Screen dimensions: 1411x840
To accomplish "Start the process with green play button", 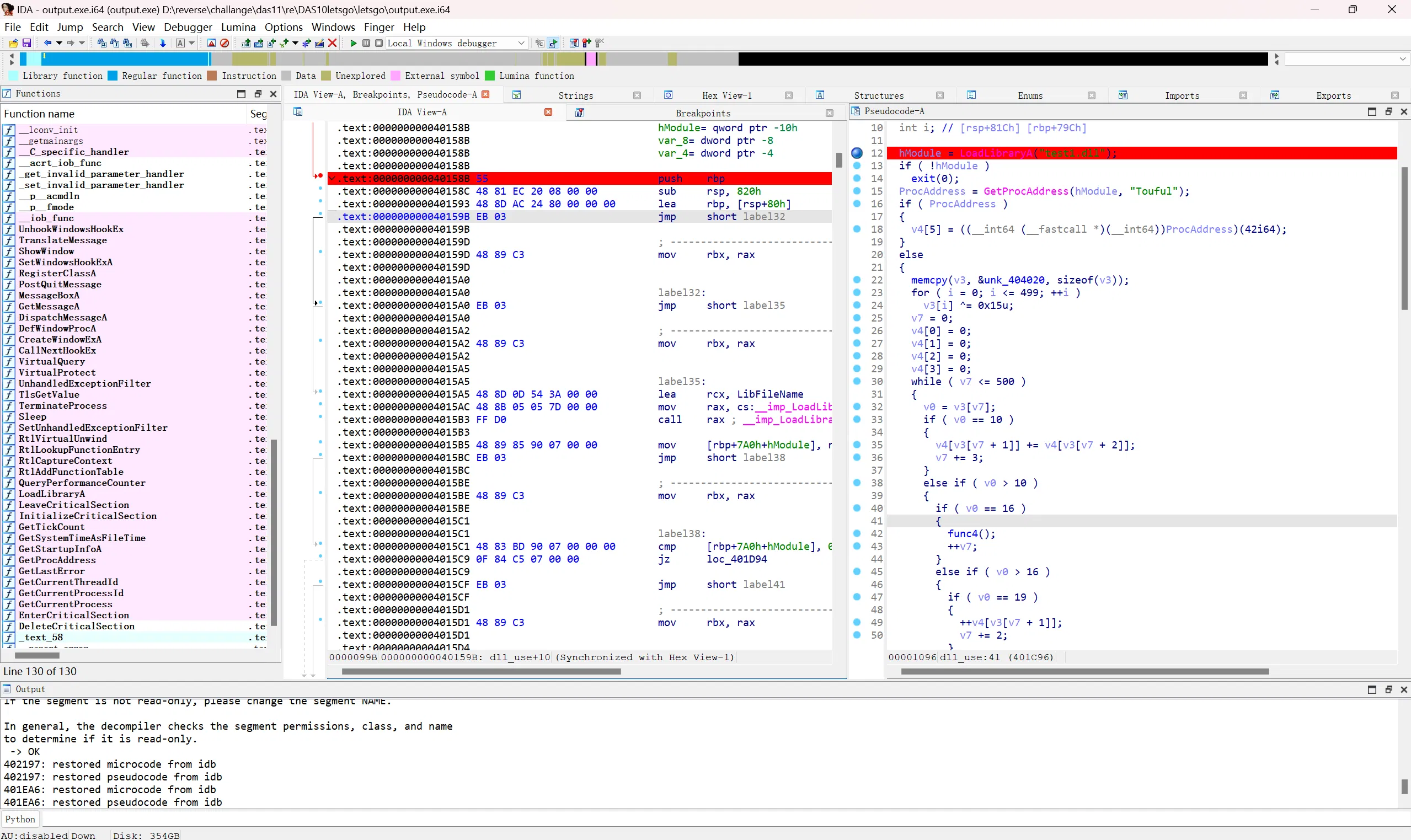I will 353,43.
